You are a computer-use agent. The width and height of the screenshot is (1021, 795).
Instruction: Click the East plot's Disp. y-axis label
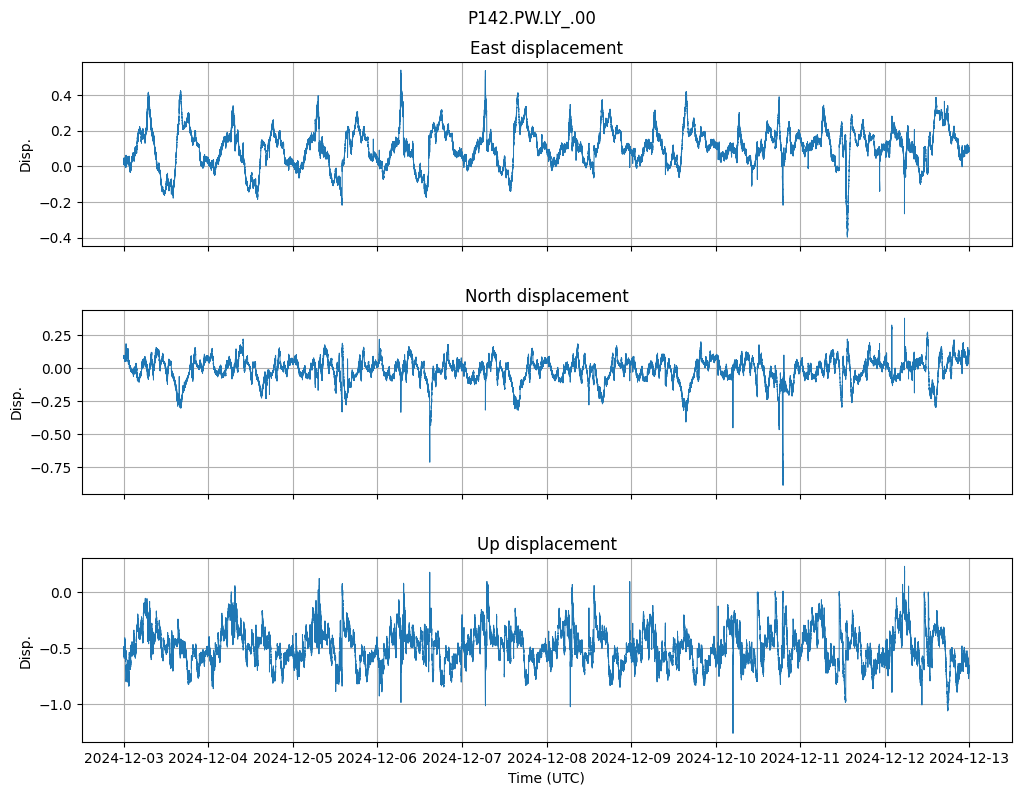[x=26, y=155]
